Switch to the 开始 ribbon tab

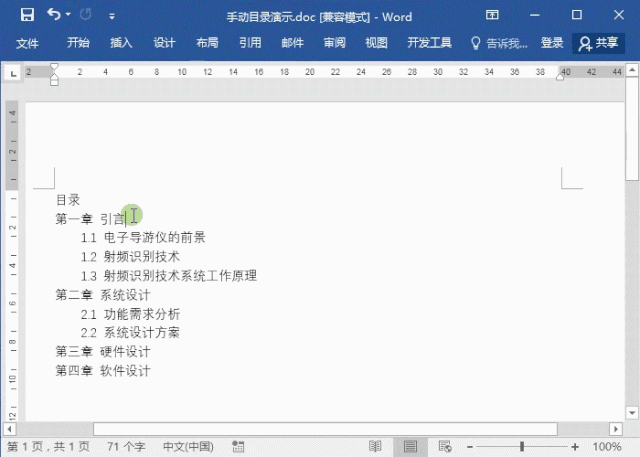coord(78,43)
